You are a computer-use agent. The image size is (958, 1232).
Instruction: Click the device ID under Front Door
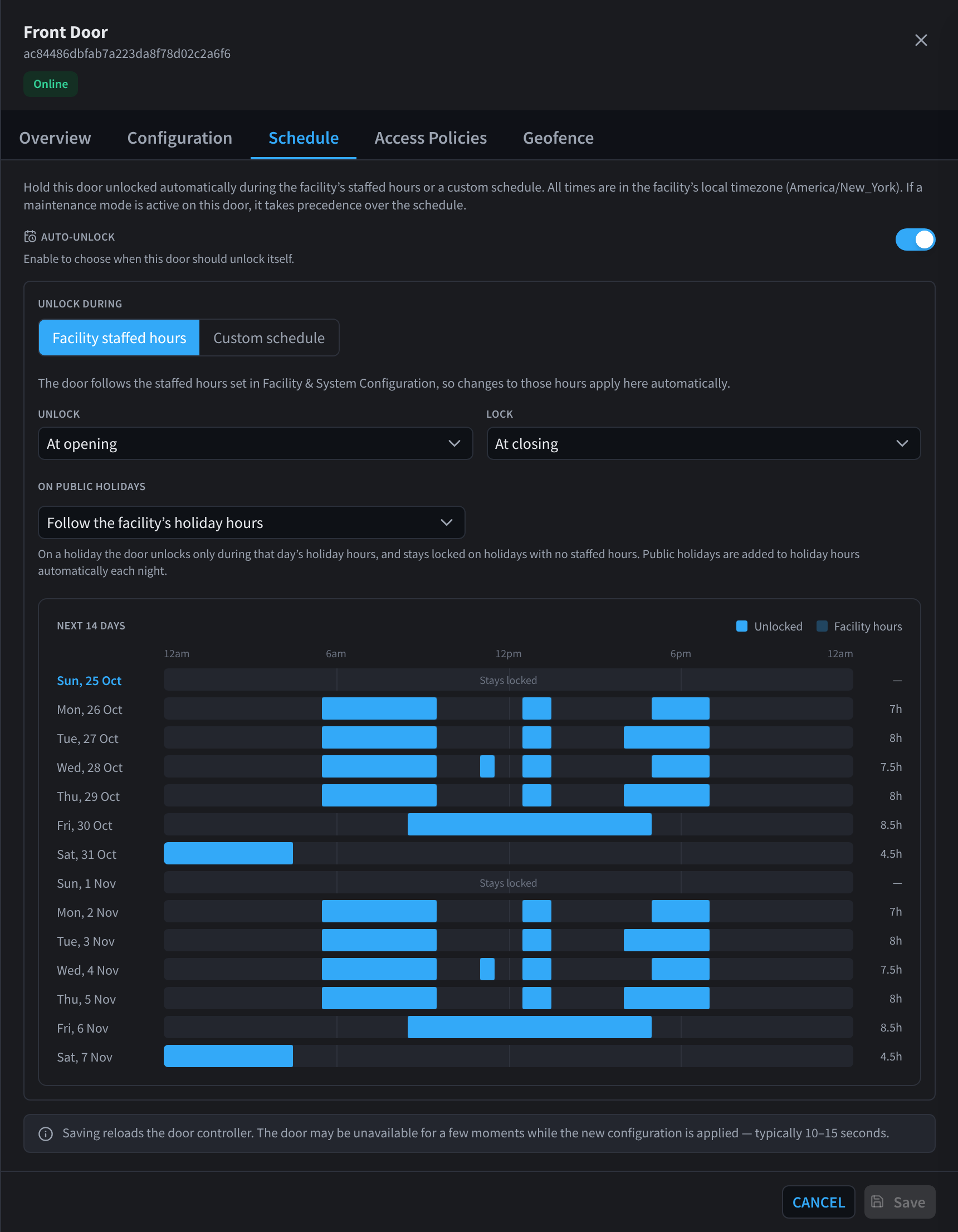click(127, 53)
